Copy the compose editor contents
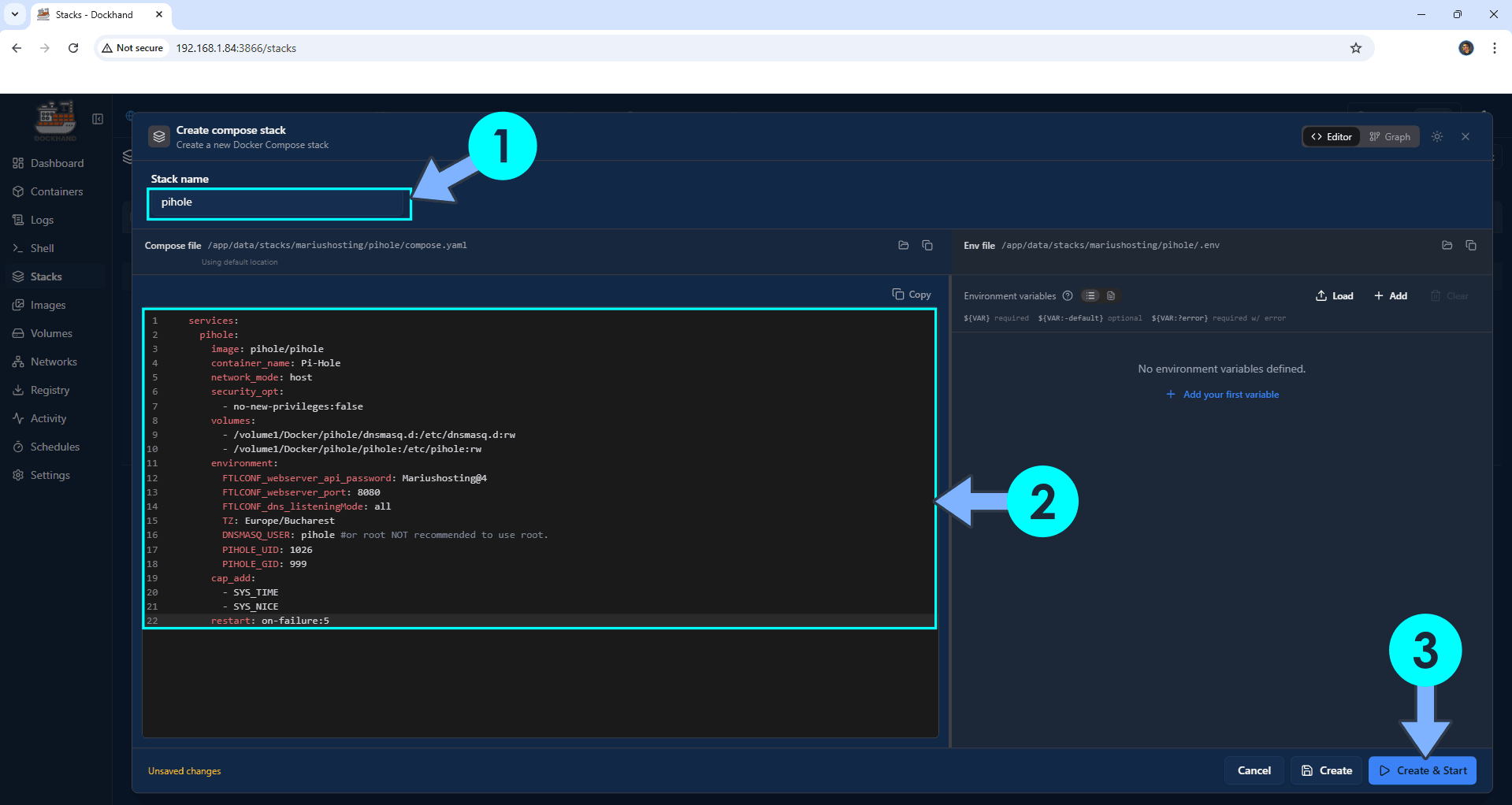This screenshot has width=1512, height=805. coord(912,295)
